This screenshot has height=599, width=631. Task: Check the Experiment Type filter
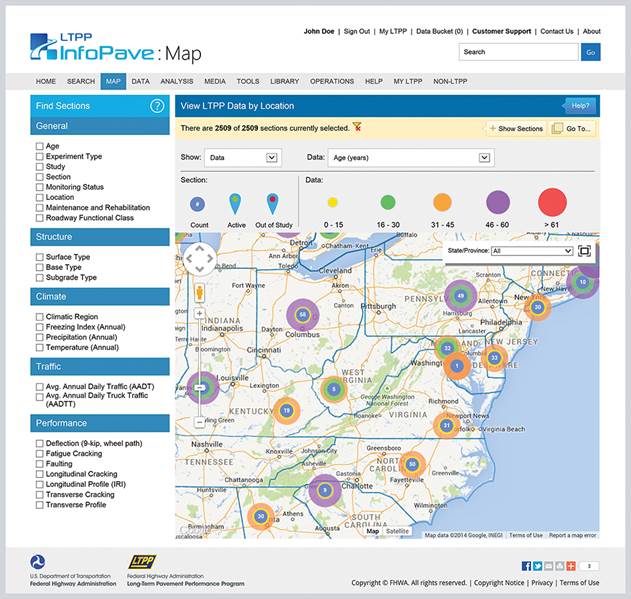click(39, 156)
